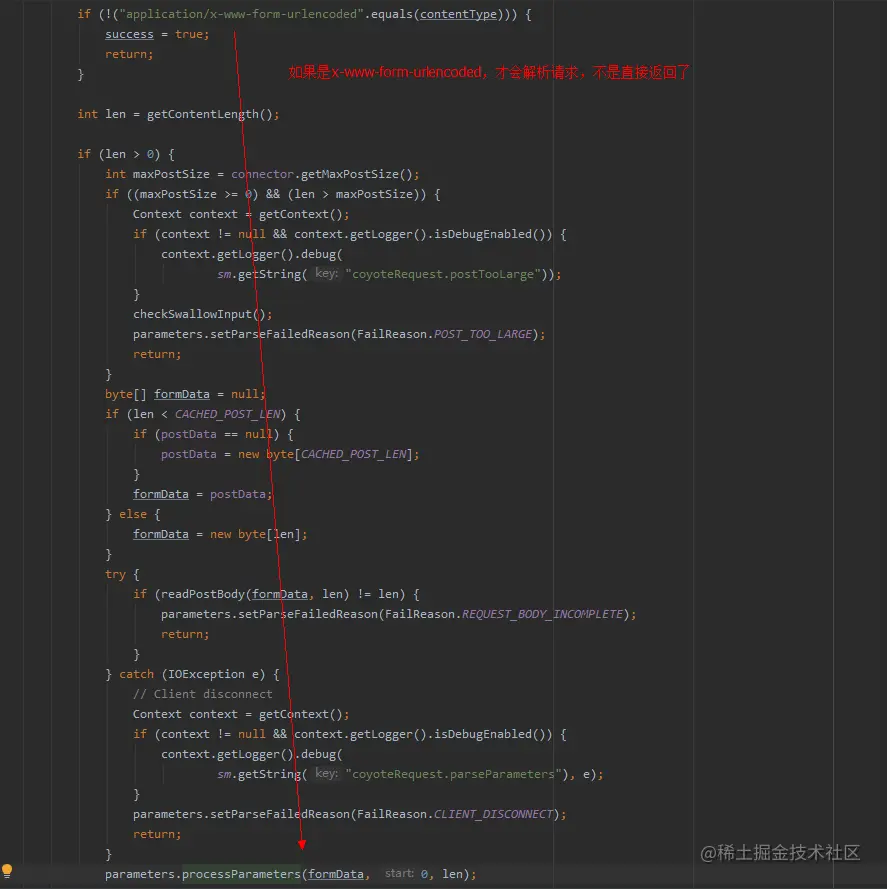Click the "application/x-www-form-urlencoded" string literal

pos(241,14)
